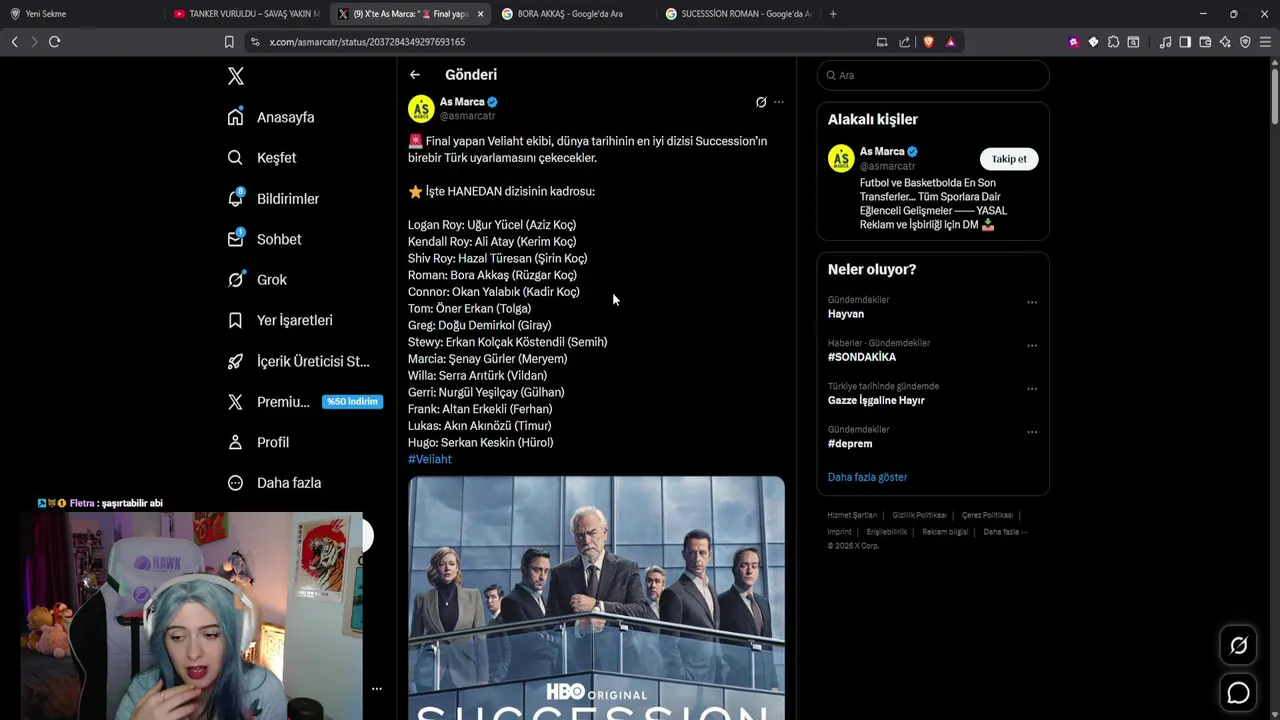Reload the page
The image size is (1280, 720).
(54, 42)
